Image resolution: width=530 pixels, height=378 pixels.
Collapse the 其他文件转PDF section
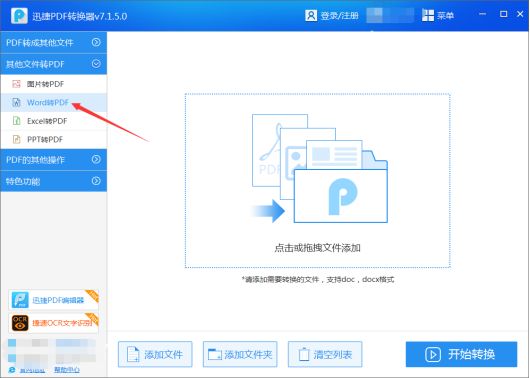click(x=54, y=64)
